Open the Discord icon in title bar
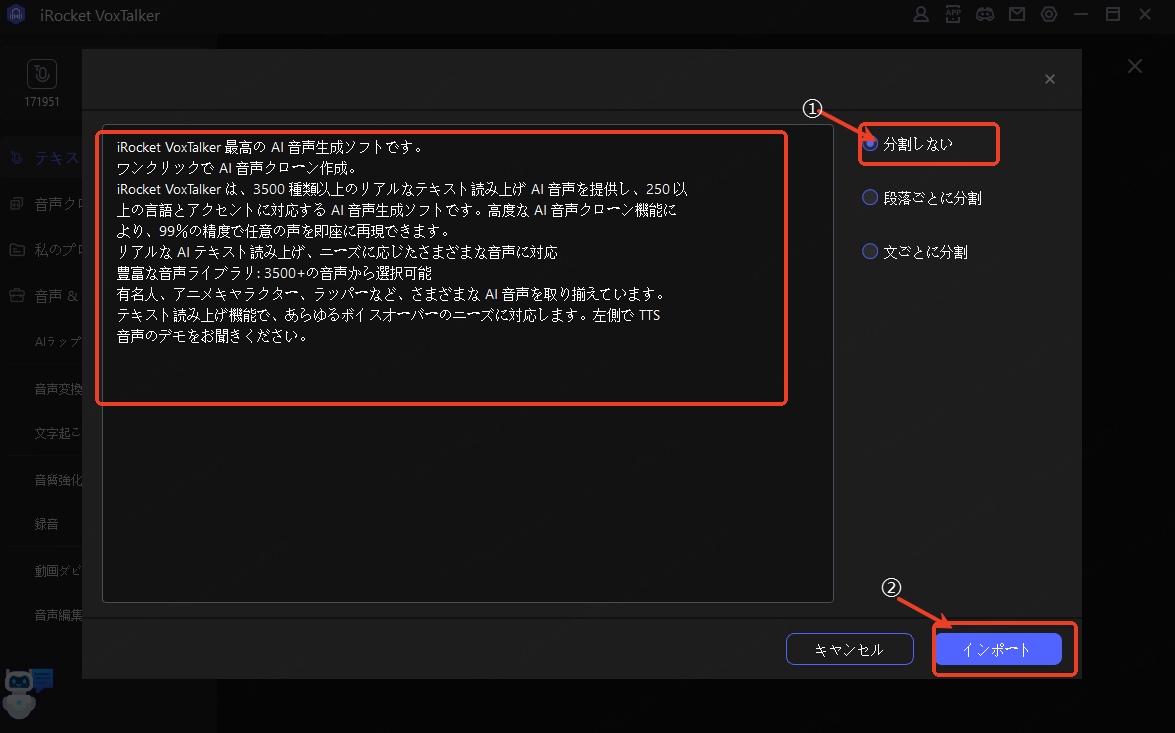Screen dimensions: 1175x733 [985, 14]
